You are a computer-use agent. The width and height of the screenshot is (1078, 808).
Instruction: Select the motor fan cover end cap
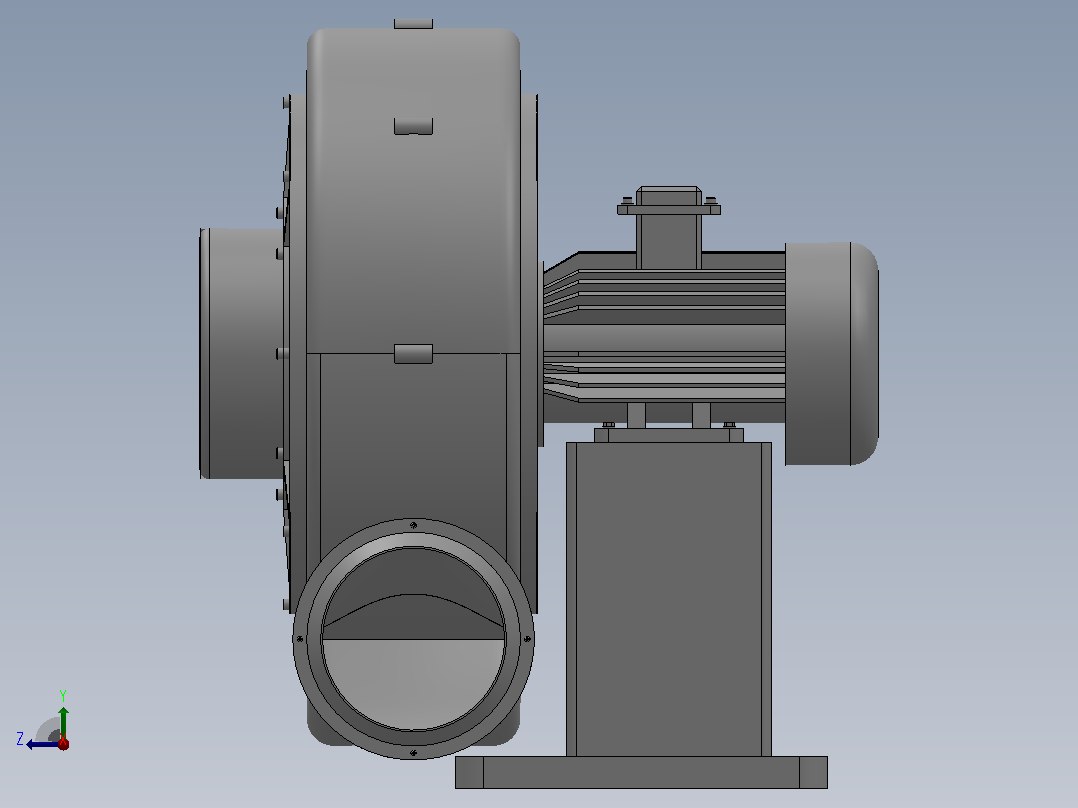[832, 353]
